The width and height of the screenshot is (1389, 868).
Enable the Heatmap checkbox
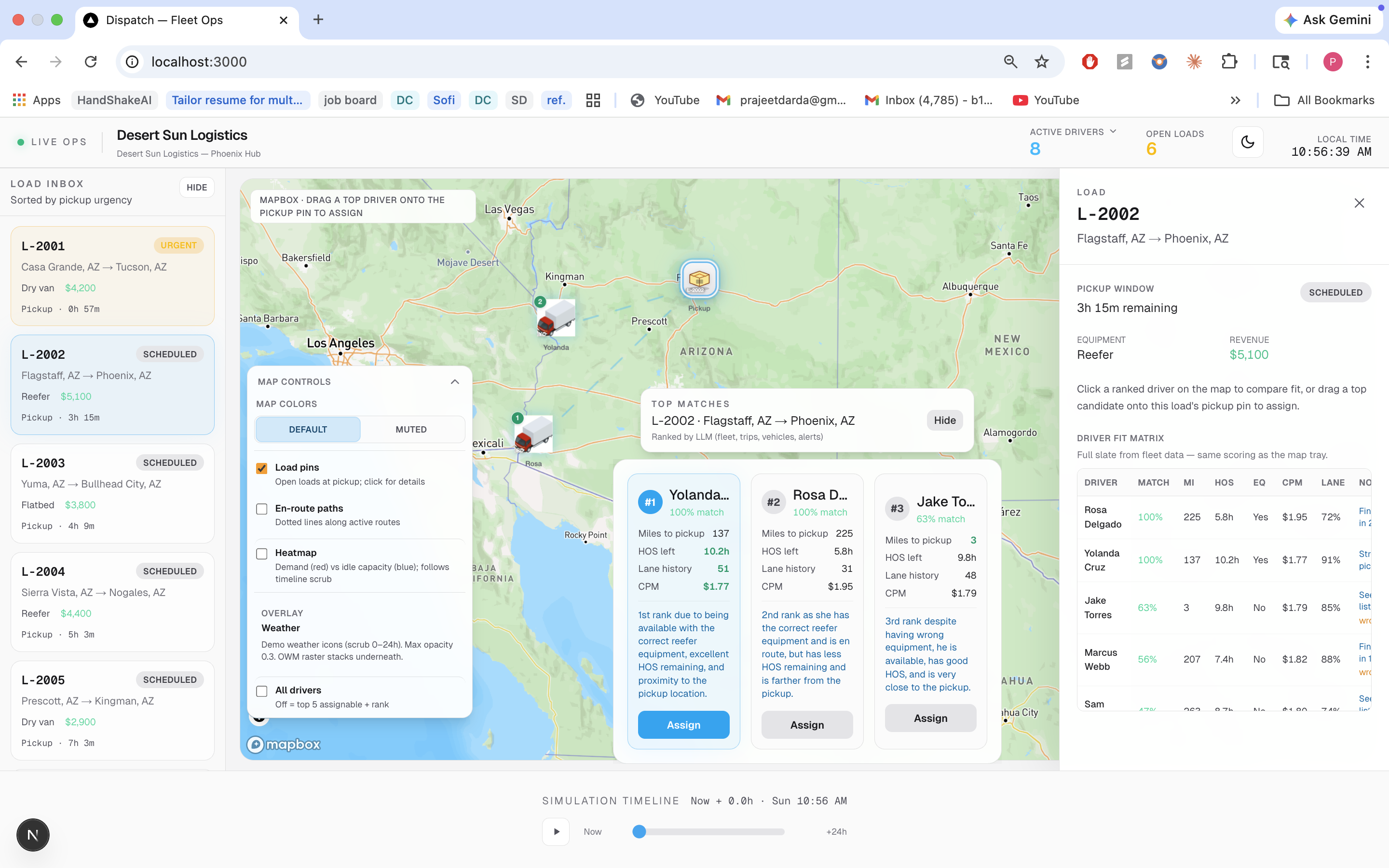pyautogui.click(x=262, y=554)
